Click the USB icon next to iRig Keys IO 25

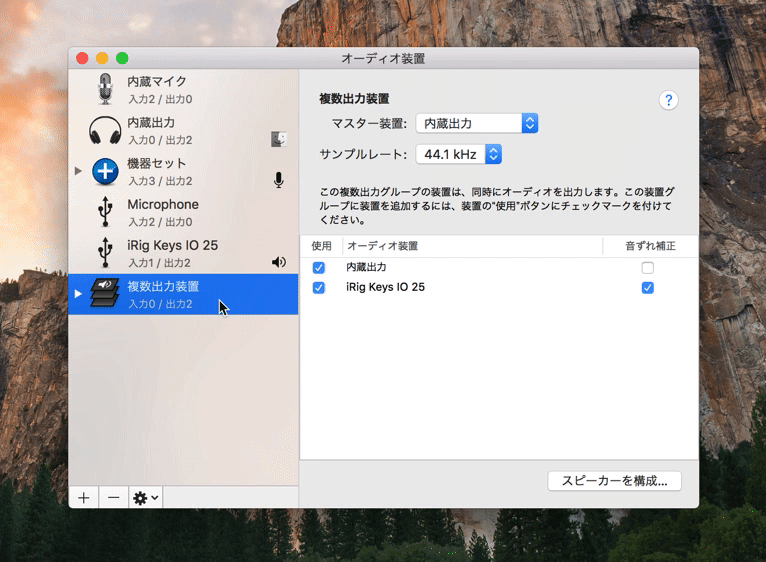(105, 253)
